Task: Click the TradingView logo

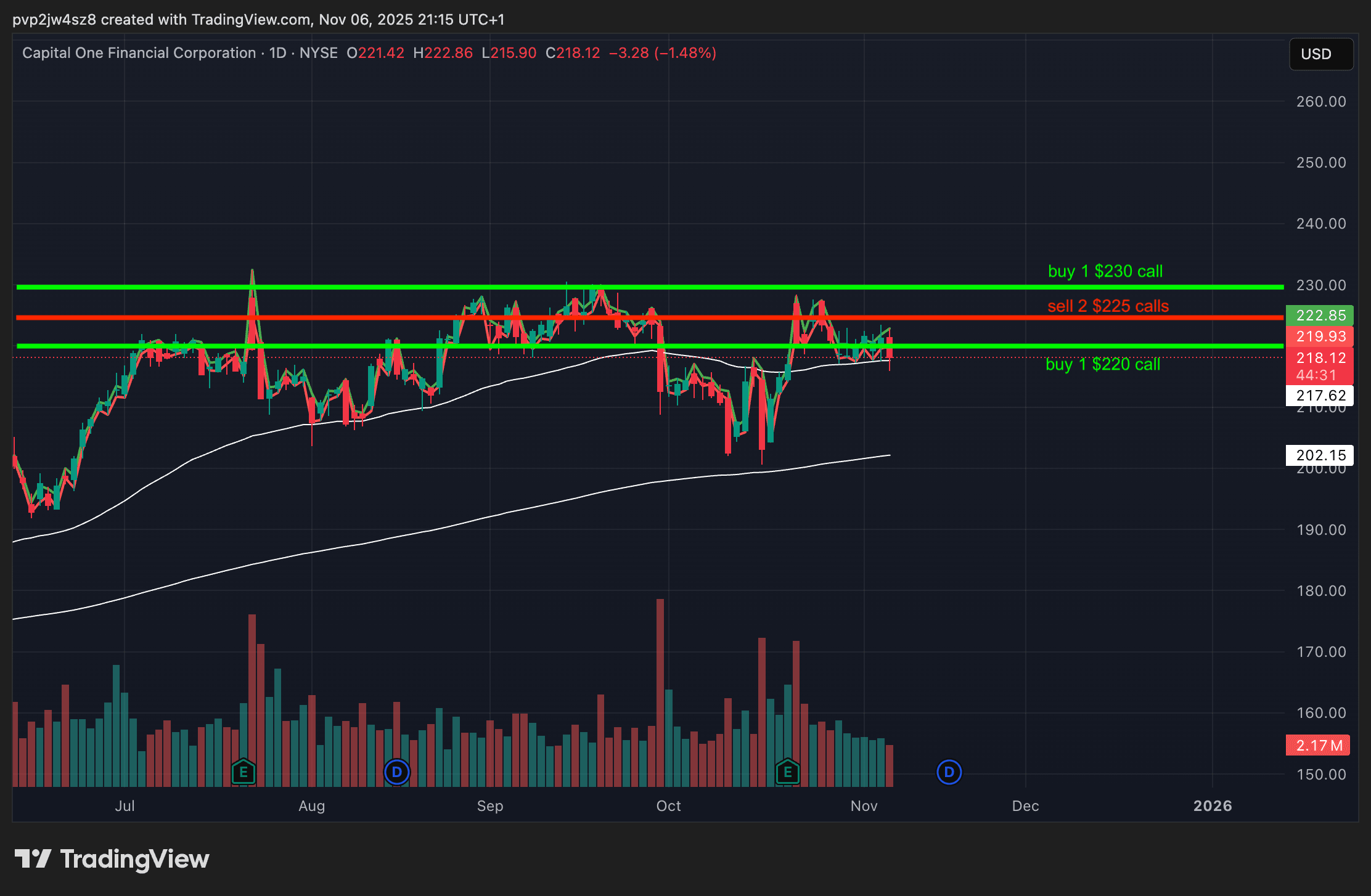Action: tap(112, 859)
